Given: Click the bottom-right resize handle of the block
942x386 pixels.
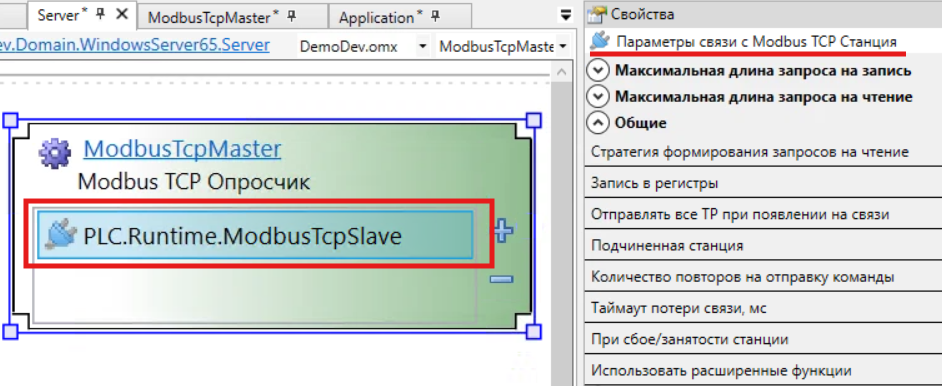Looking at the screenshot, I should click(533, 331).
